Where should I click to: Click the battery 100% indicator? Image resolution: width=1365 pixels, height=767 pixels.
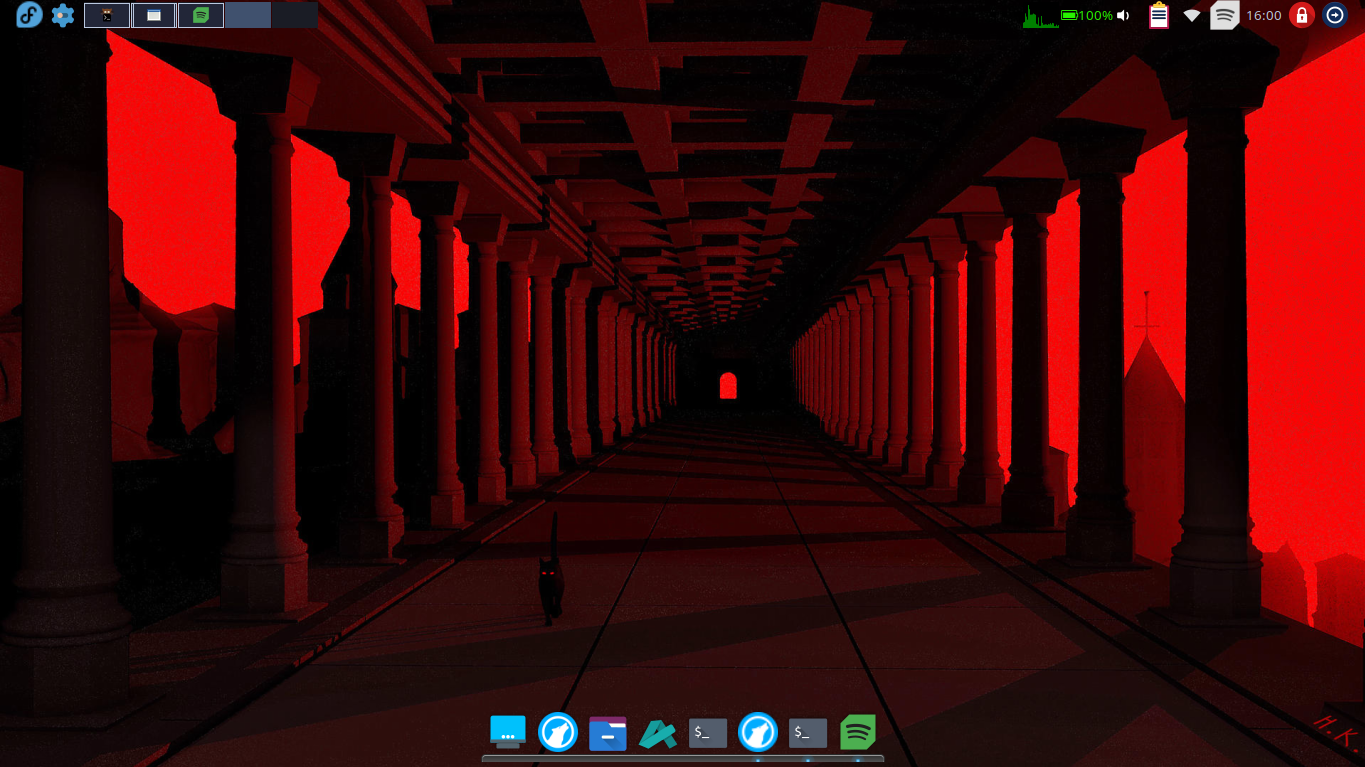point(1087,16)
